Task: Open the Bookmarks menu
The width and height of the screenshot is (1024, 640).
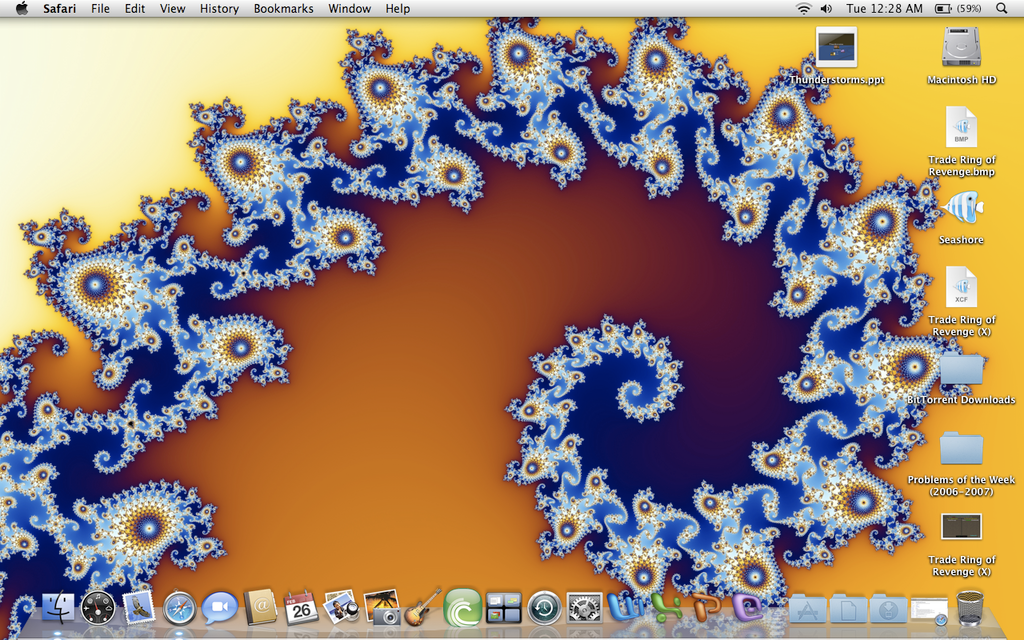Action: (283, 8)
